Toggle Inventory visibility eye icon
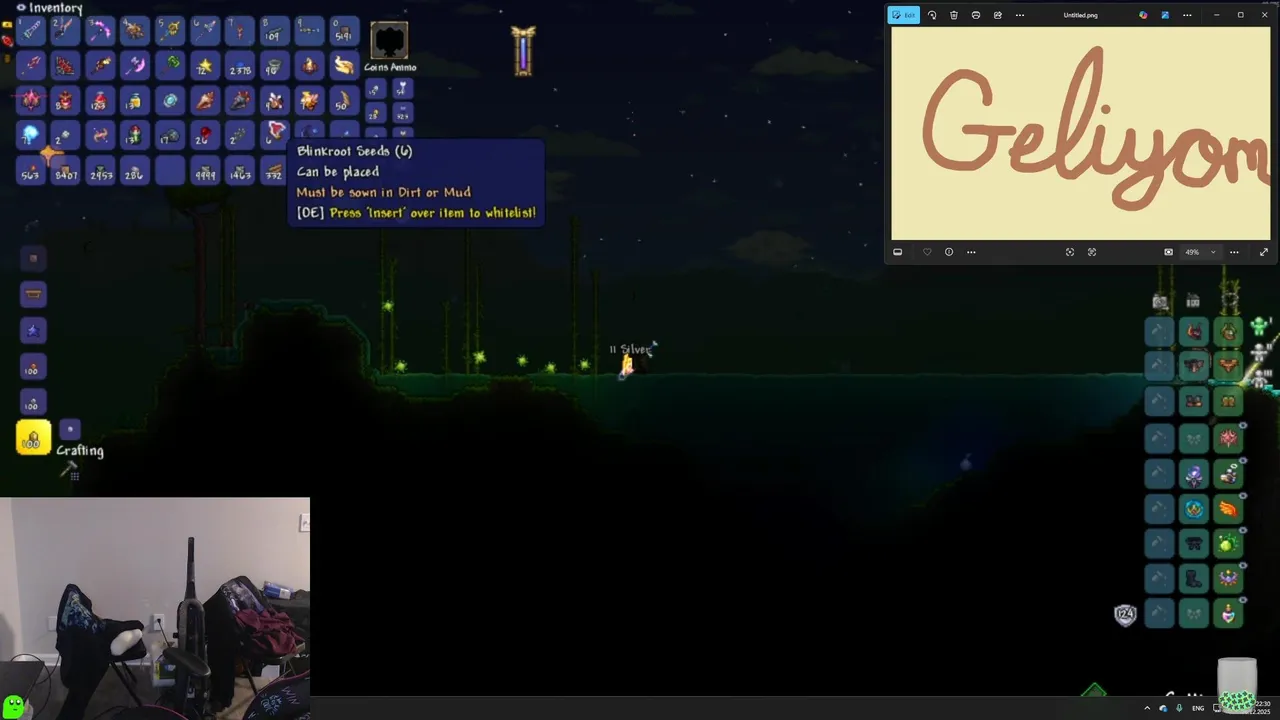The height and width of the screenshot is (720, 1280). pos(21,8)
